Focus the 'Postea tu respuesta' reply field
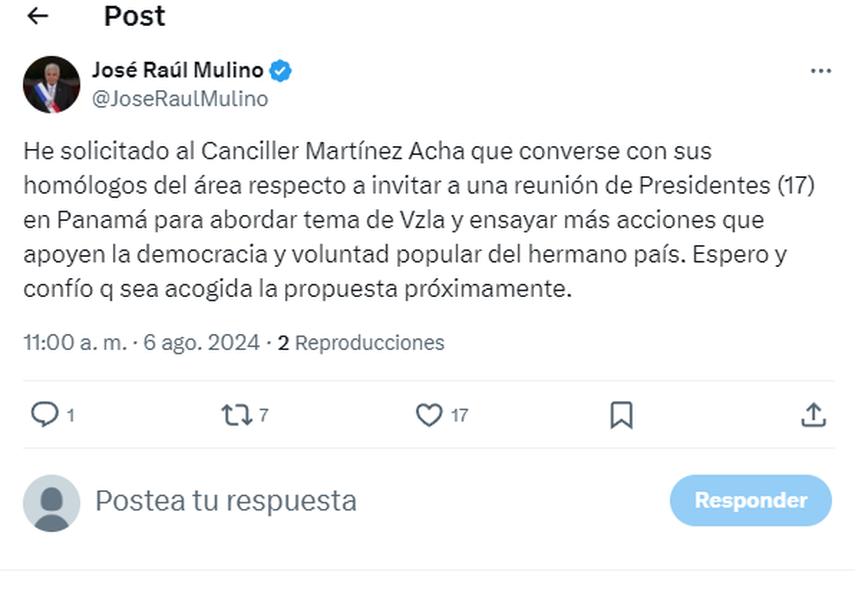Viewport: 855px width, 598px height. (370, 500)
